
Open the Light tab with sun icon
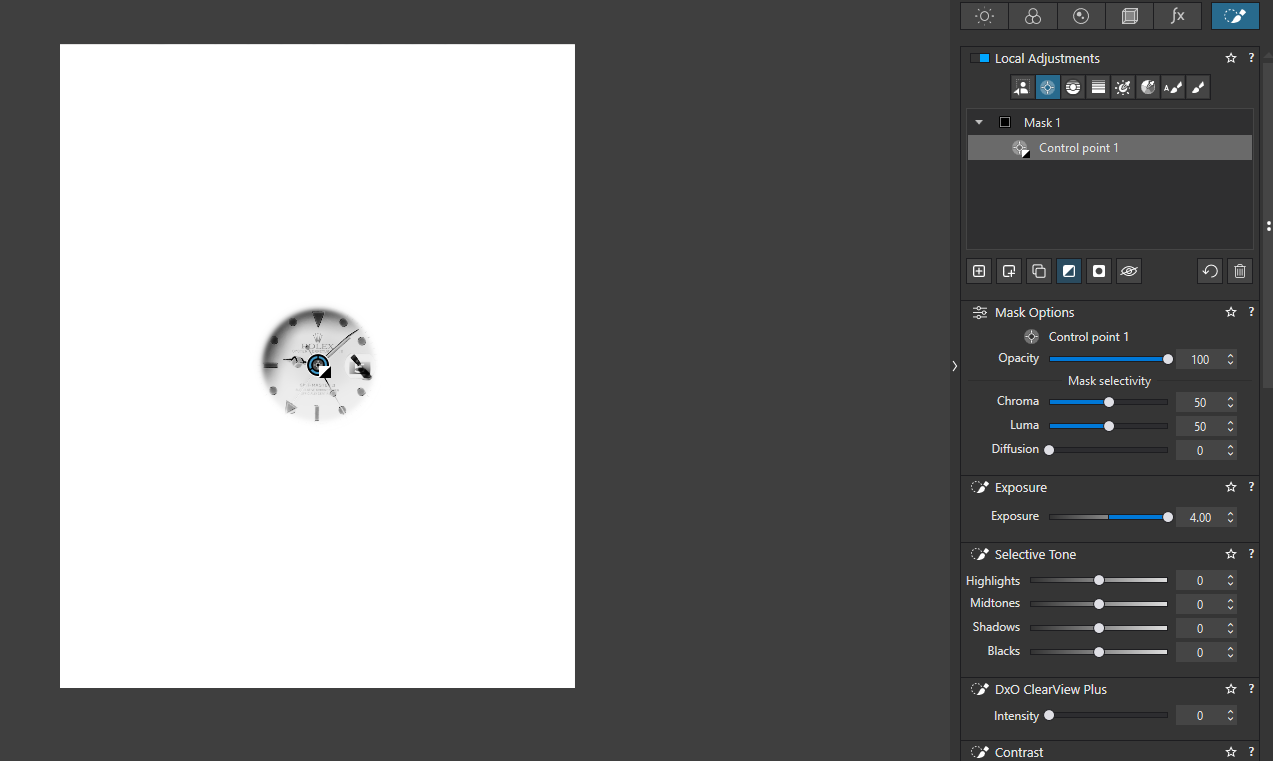984,16
